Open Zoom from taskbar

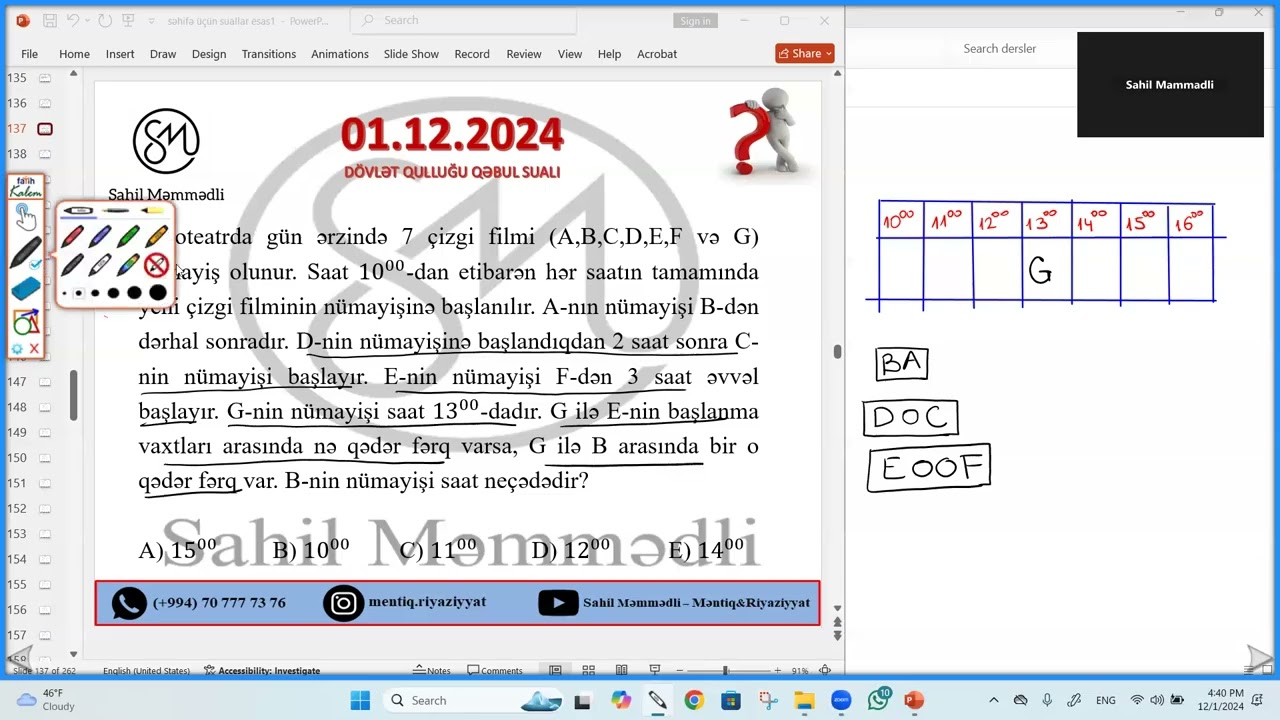tap(841, 700)
